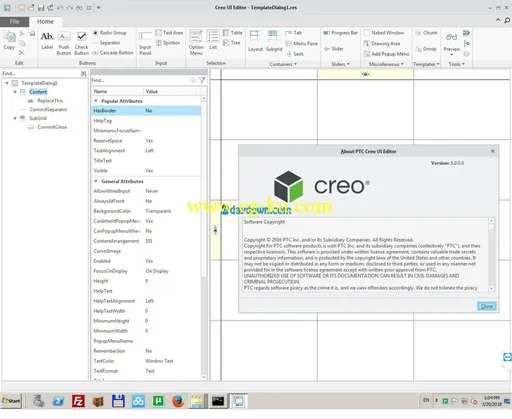512x419 pixels.
Task: Close the About PTC Creo dialog with X
Action: point(492,151)
